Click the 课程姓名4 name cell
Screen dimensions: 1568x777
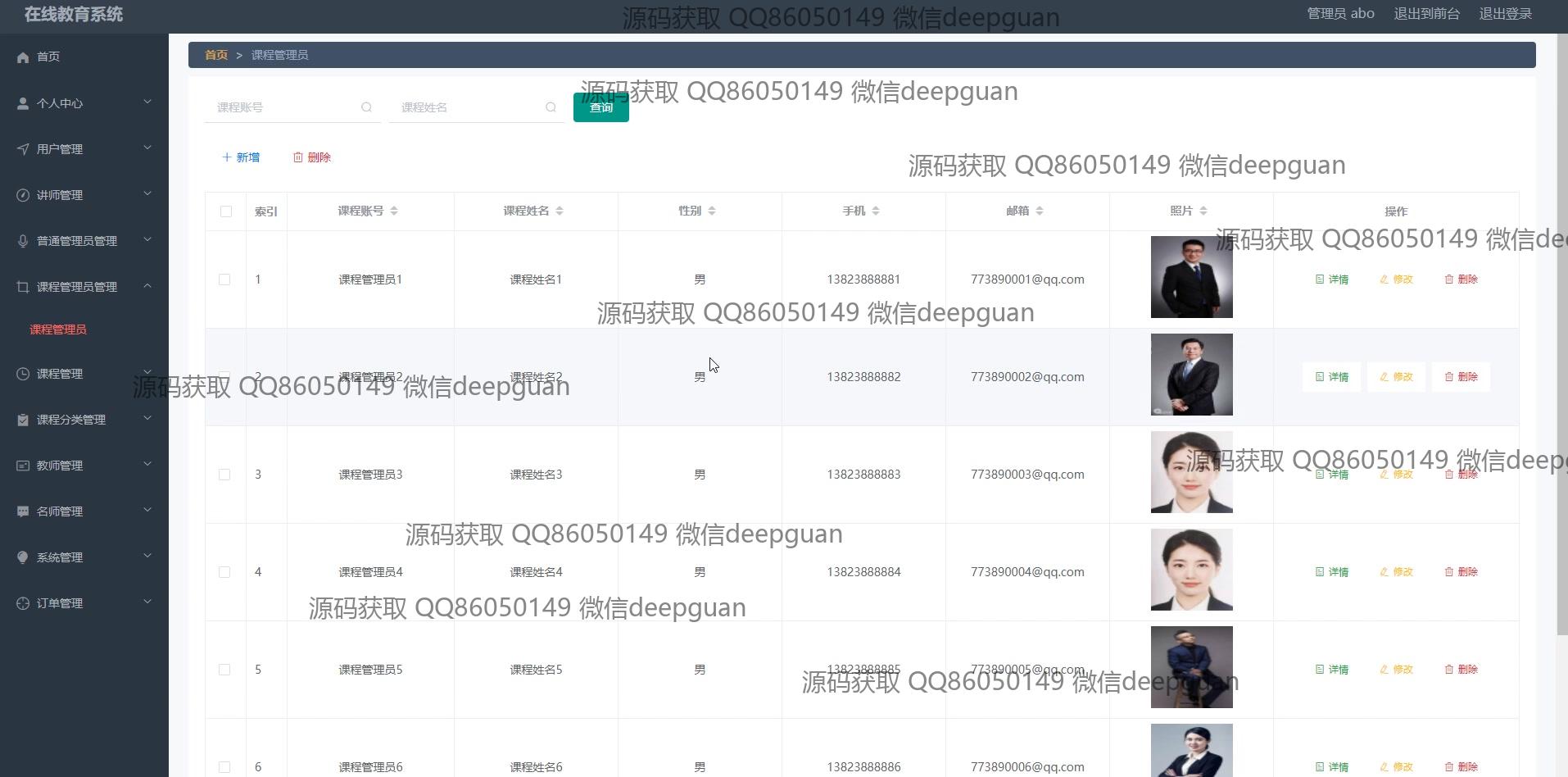(536, 572)
